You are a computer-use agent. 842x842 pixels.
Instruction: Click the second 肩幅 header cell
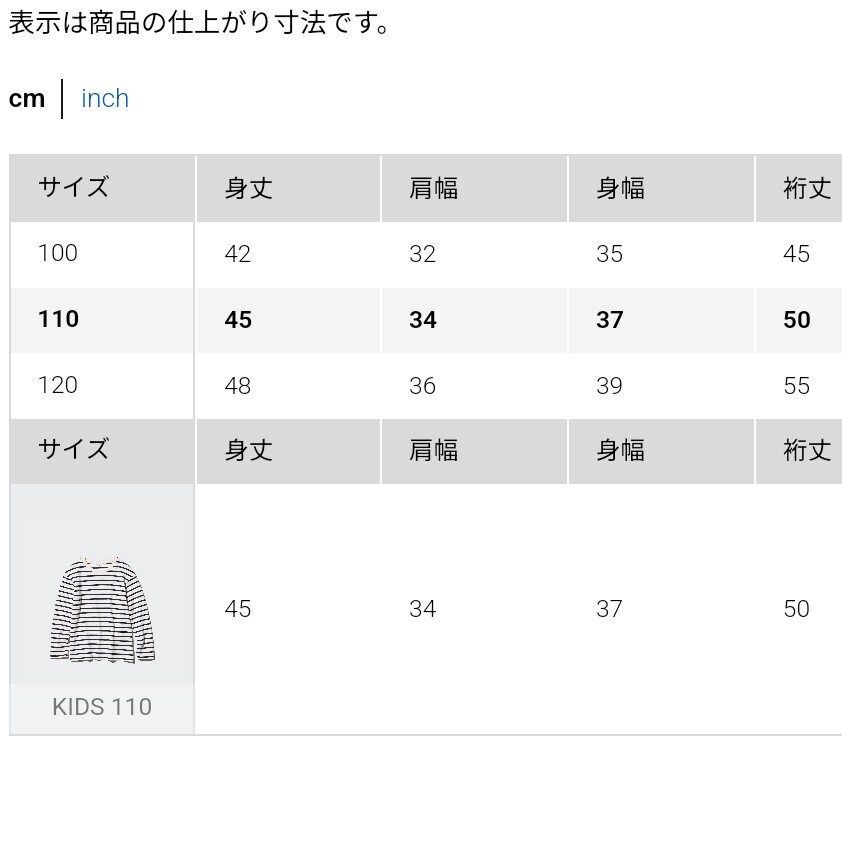(x=474, y=451)
